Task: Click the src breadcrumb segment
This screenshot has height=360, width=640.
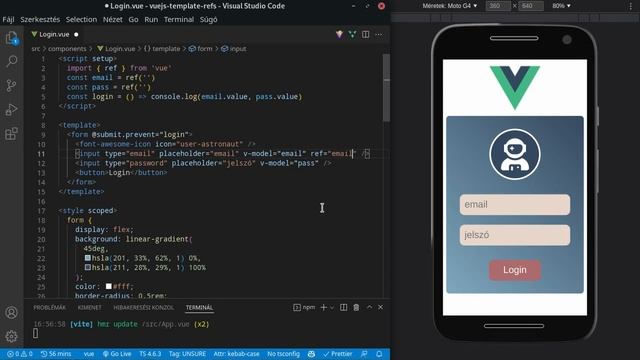Action: pos(36,49)
